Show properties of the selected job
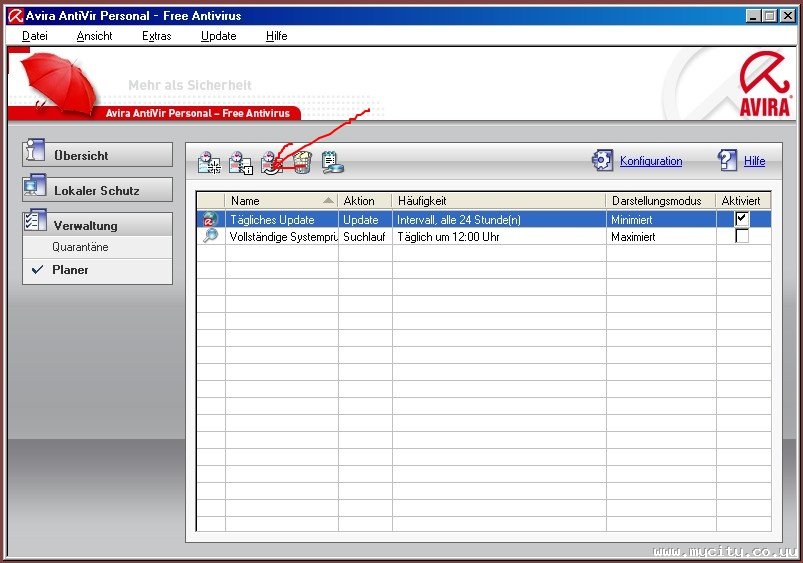 [241, 163]
